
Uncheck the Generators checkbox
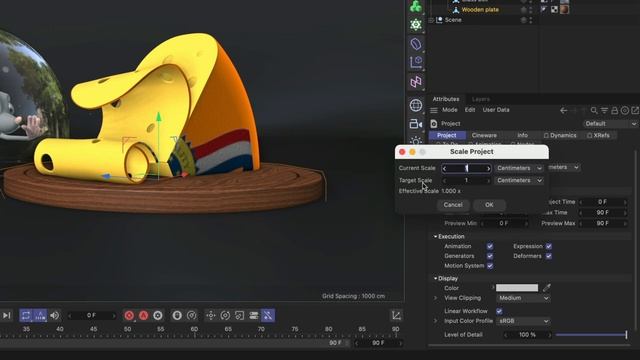coord(490,256)
